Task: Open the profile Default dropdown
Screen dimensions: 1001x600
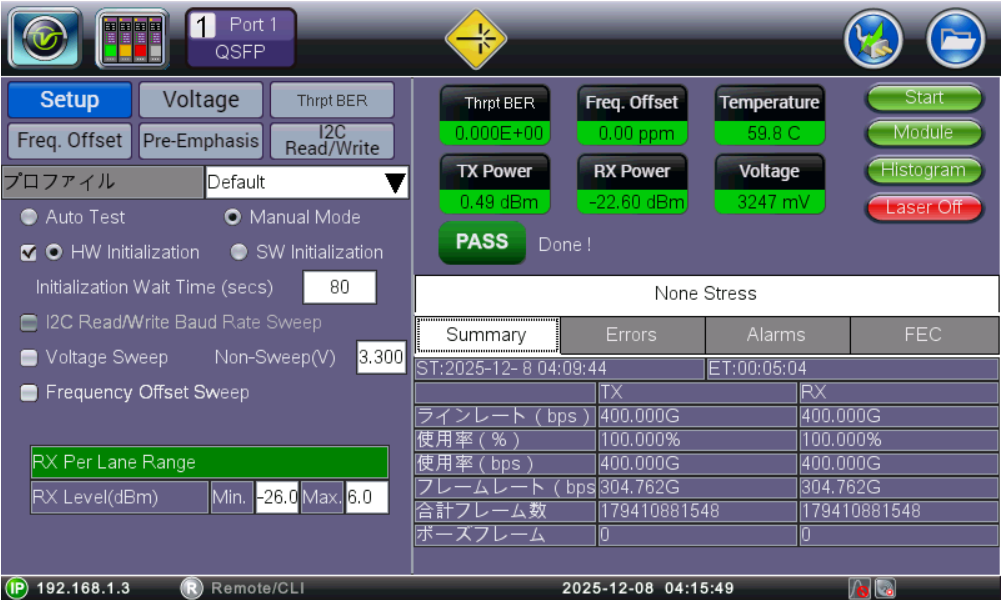Action: click(x=306, y=182)
